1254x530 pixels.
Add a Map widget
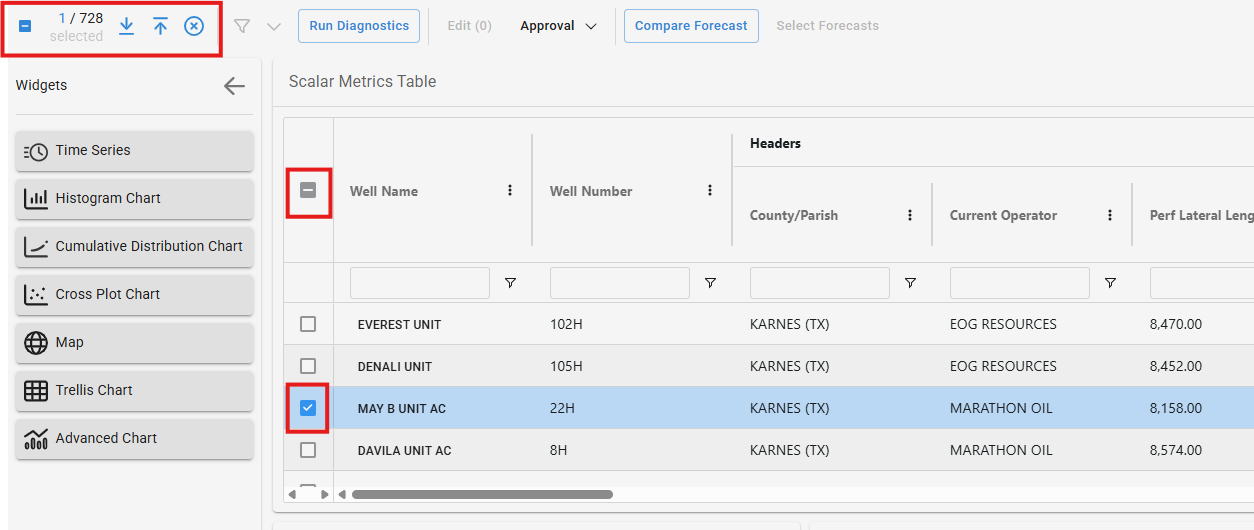[x=134, y=342]
